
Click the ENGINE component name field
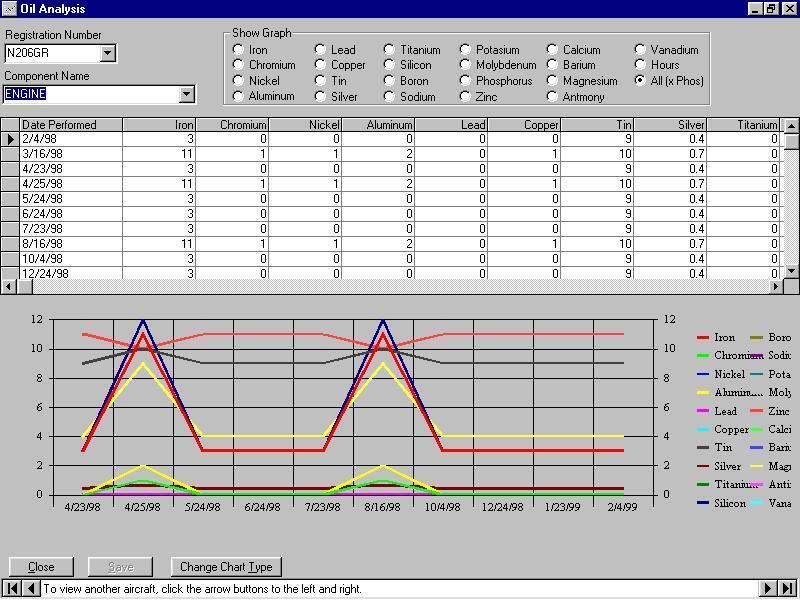click(90, 94)
